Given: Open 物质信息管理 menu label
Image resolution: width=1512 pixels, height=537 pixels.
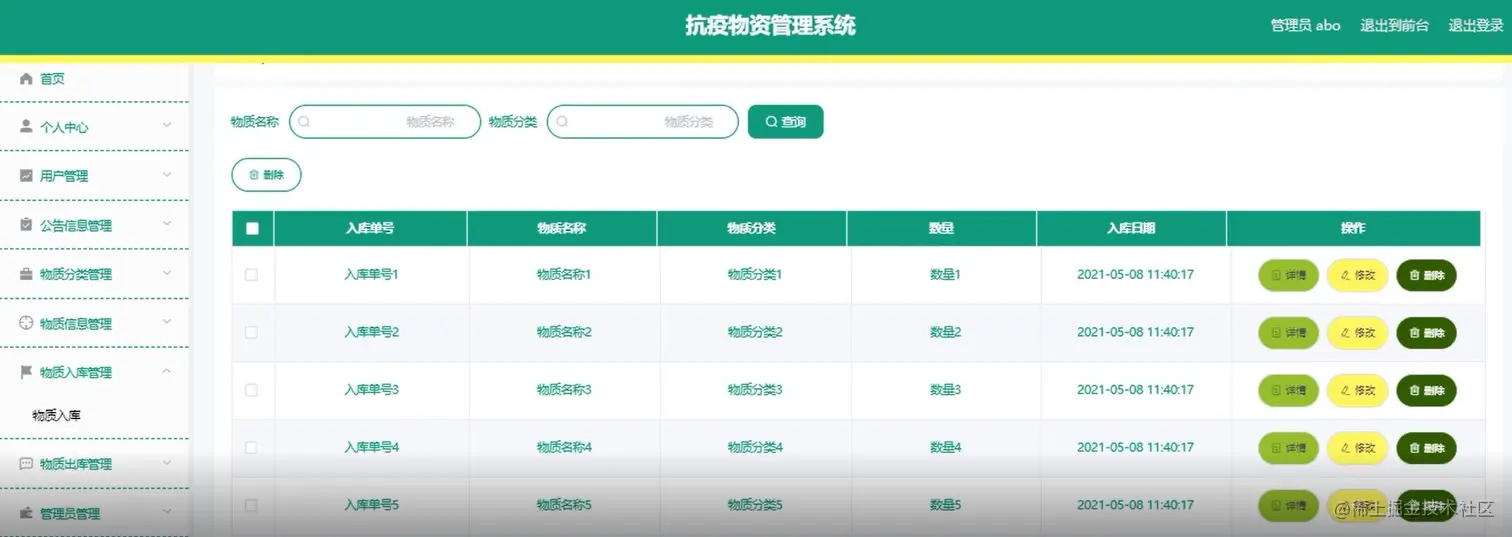Looking at the screenshot, I should coord(76,324).
